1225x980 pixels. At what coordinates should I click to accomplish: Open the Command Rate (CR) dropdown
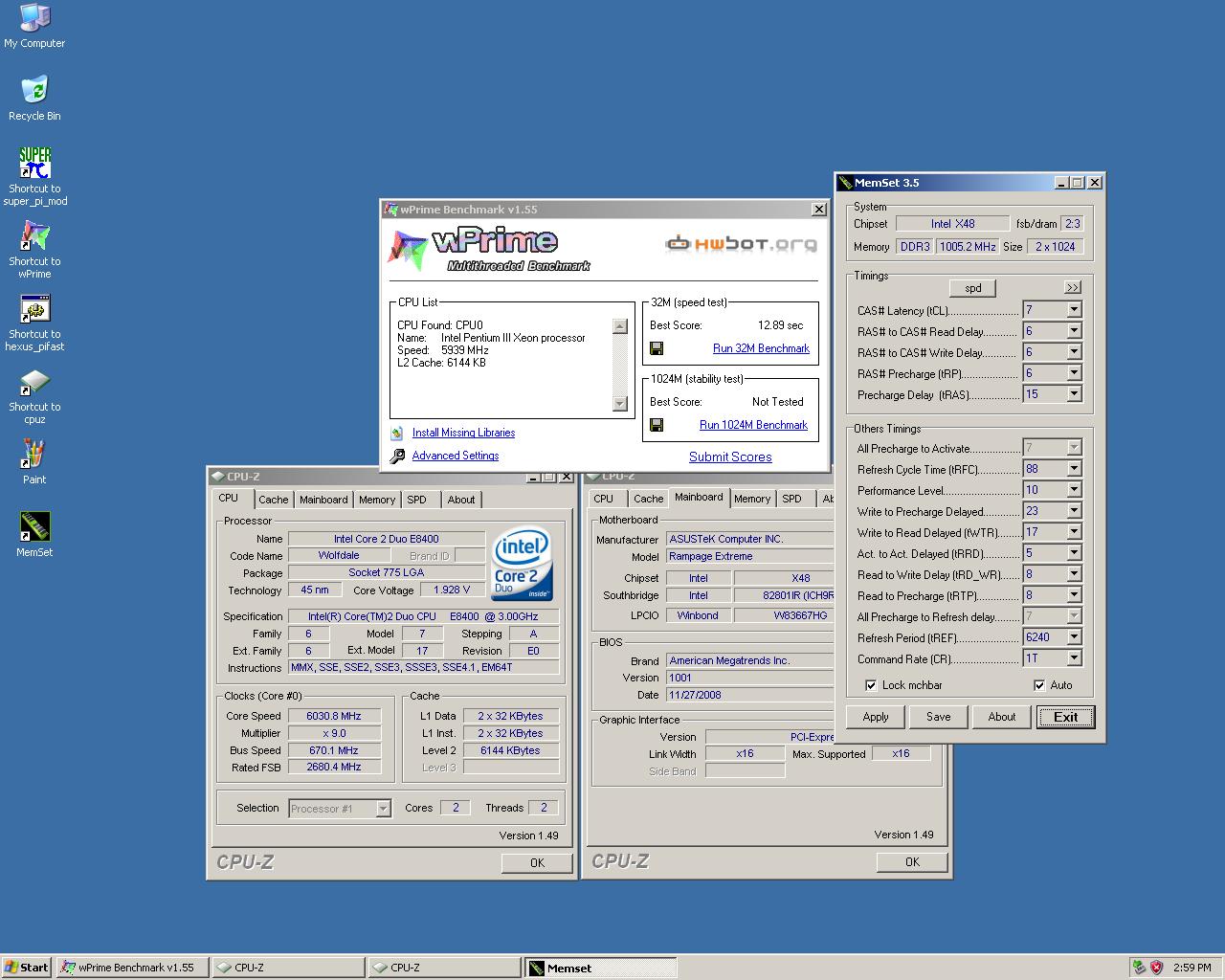coord(1074,658)
